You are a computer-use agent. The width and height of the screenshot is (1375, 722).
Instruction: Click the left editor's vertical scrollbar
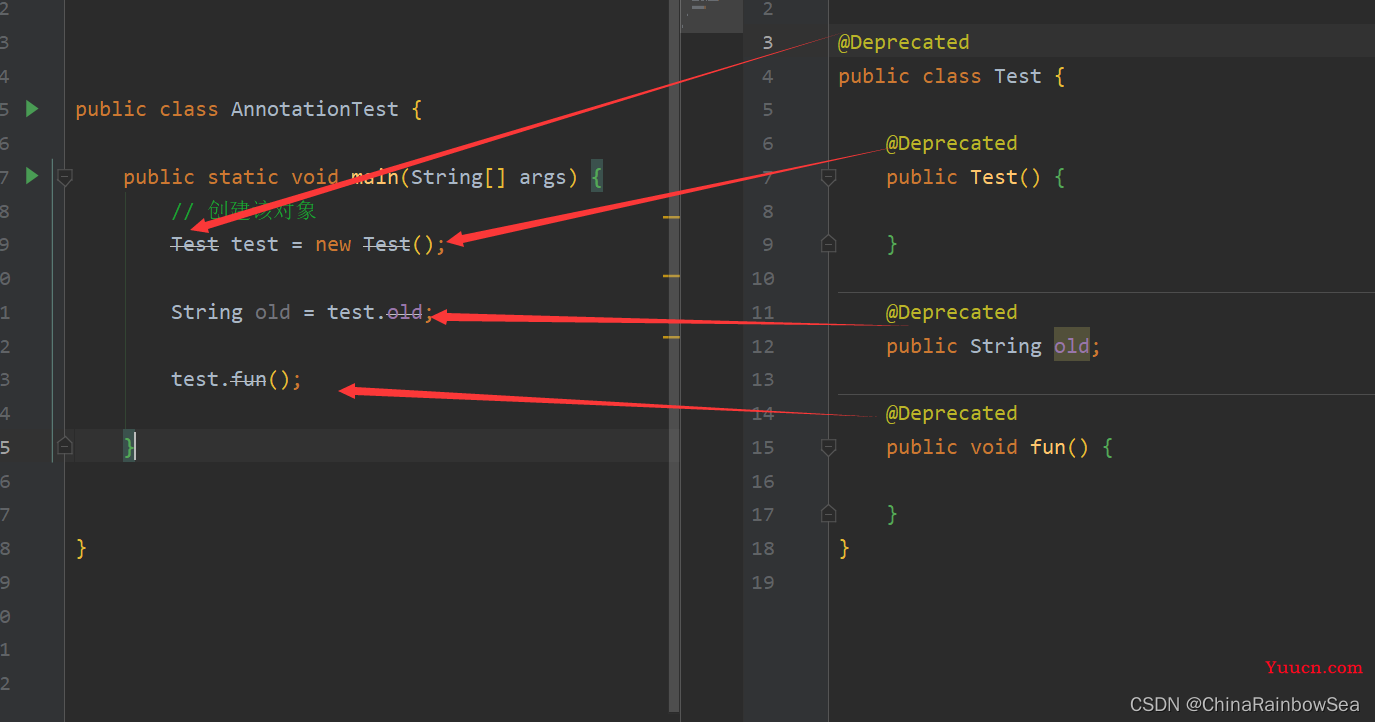point(674,355)
